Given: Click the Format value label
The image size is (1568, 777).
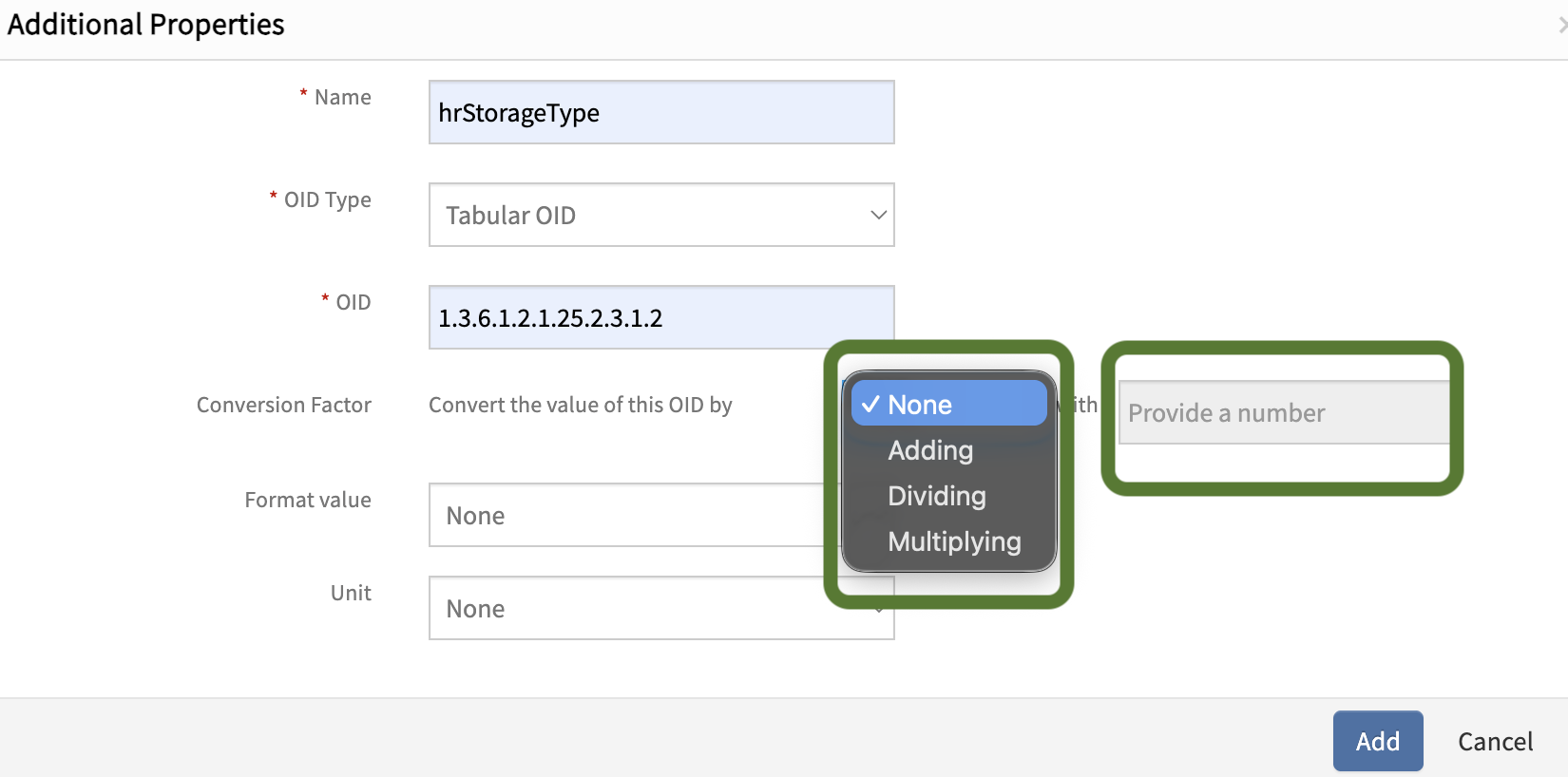Looking at the screenshot, I should (307, 501).
